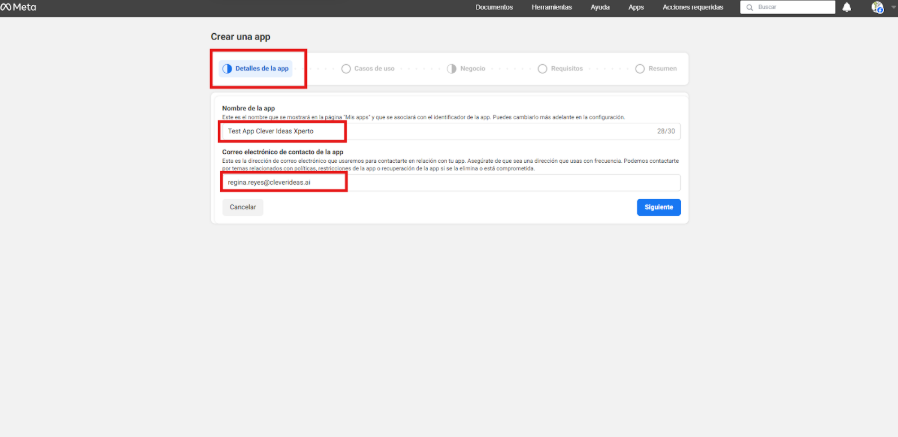898x437 pixels.
Task: Open the Ayuda menu
Action: tap(600, 7)
